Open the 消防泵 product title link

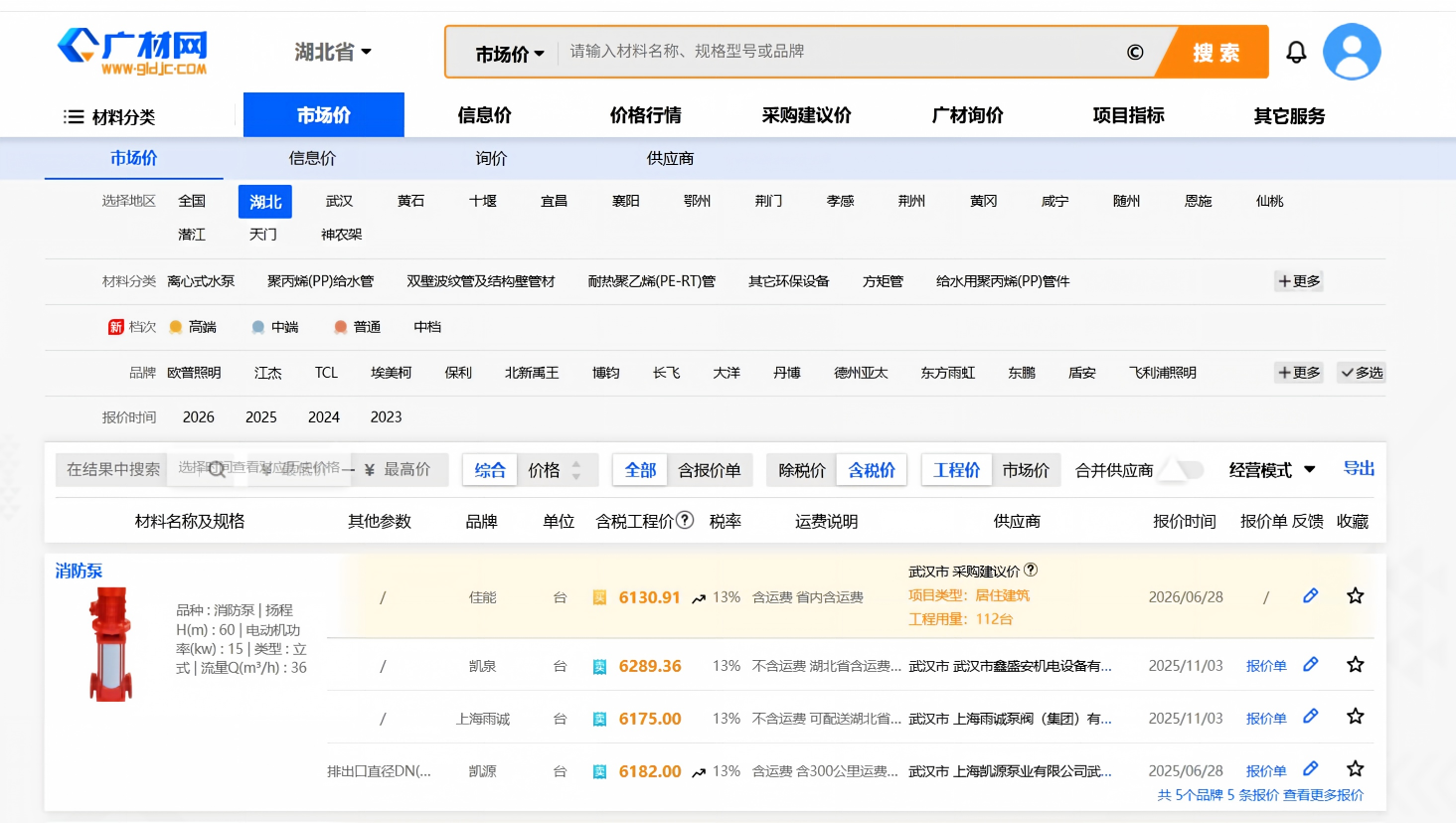pyautogui.click(x=79, y=571)
